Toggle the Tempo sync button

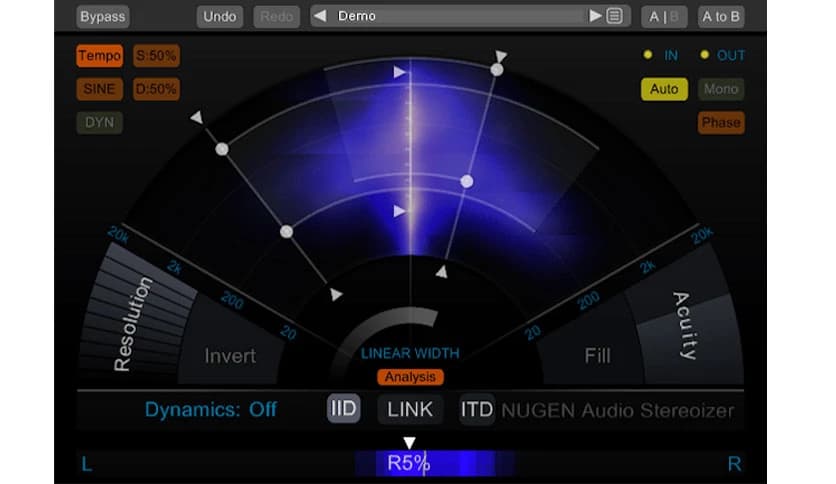[x=99, y=55]
